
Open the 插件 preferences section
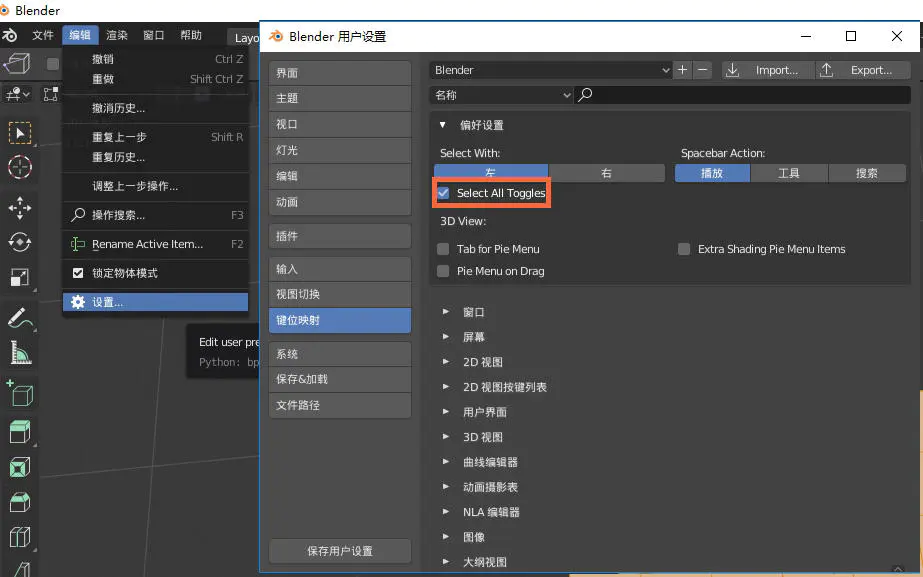point(340,236)
